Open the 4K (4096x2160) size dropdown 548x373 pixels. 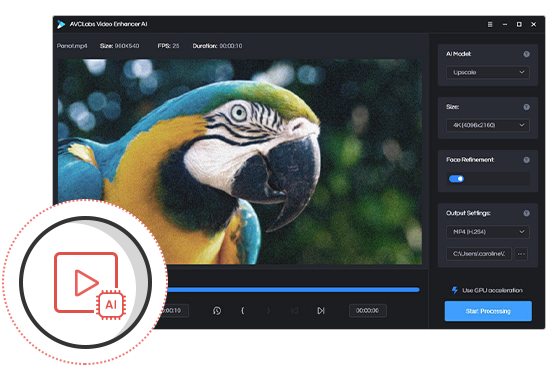pos(488,125)
